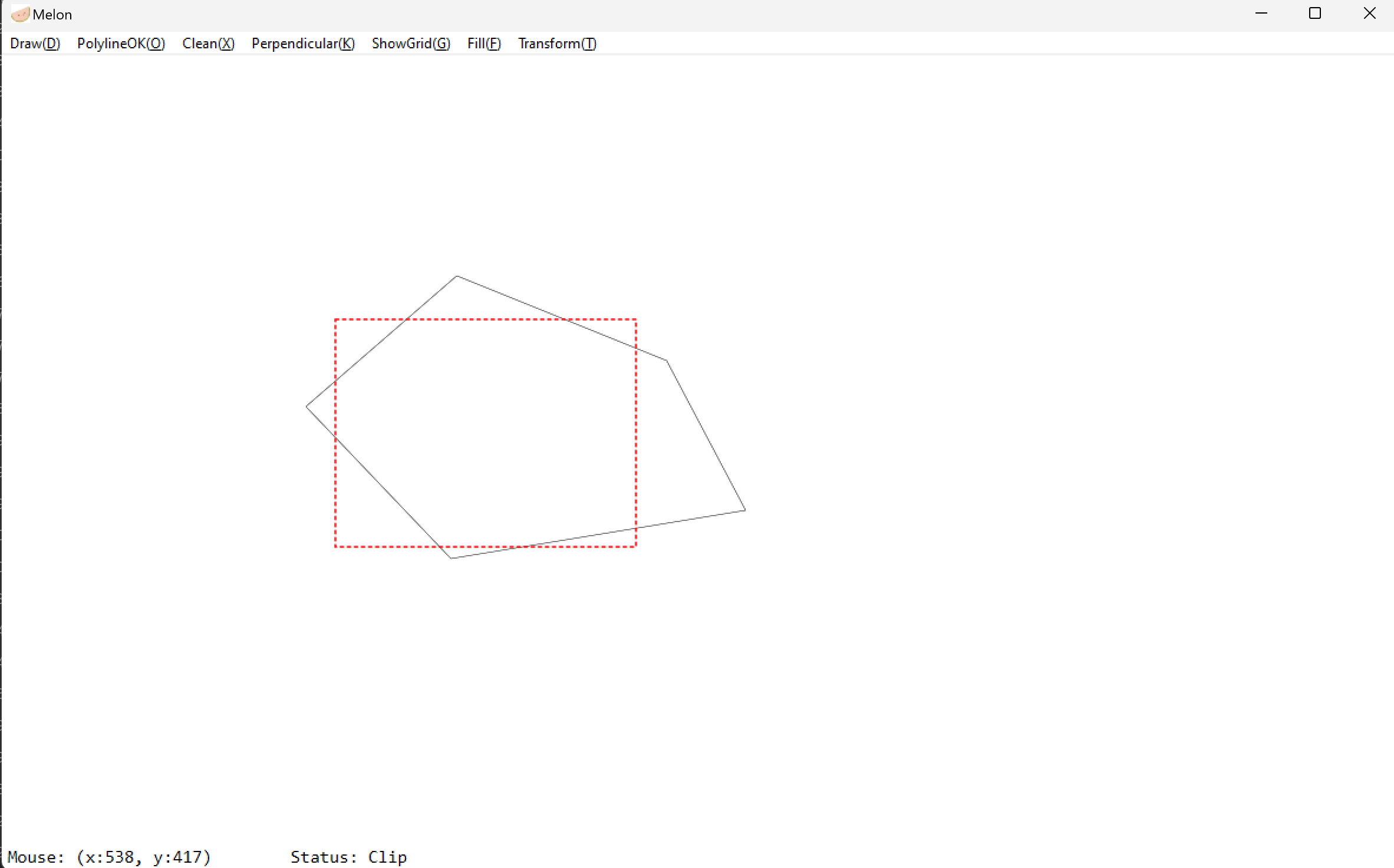Screen dimensions: 1394x868
Task: Open the Fill(F) menu
Action: [x=484, y=44]
